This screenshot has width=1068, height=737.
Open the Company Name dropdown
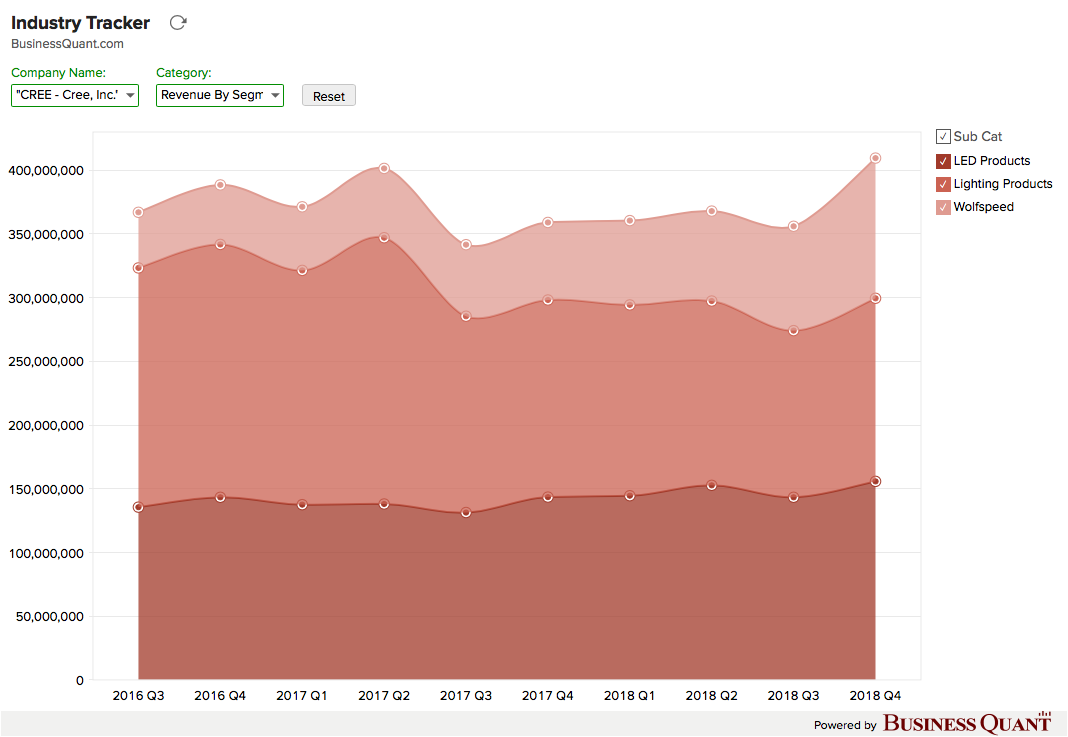click(x=75, y=95)
